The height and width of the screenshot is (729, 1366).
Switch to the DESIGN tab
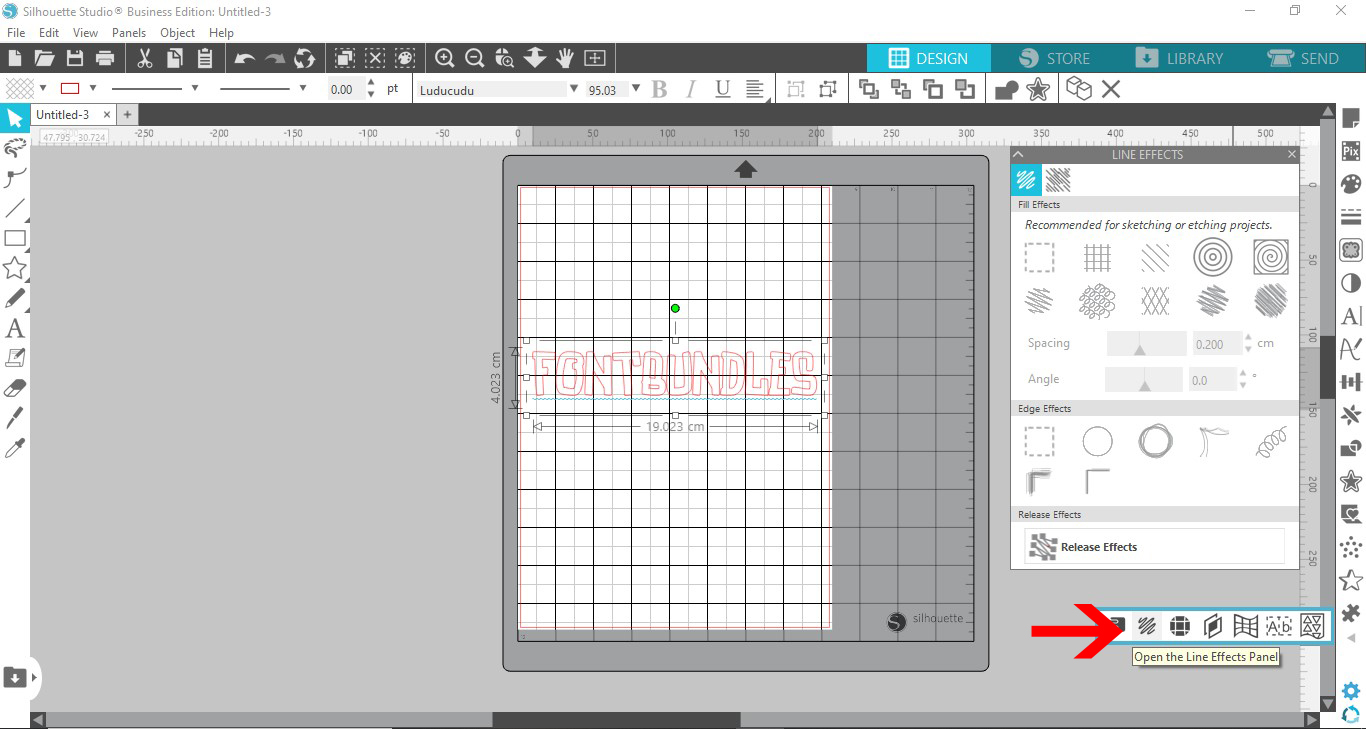tap(929, 58)
